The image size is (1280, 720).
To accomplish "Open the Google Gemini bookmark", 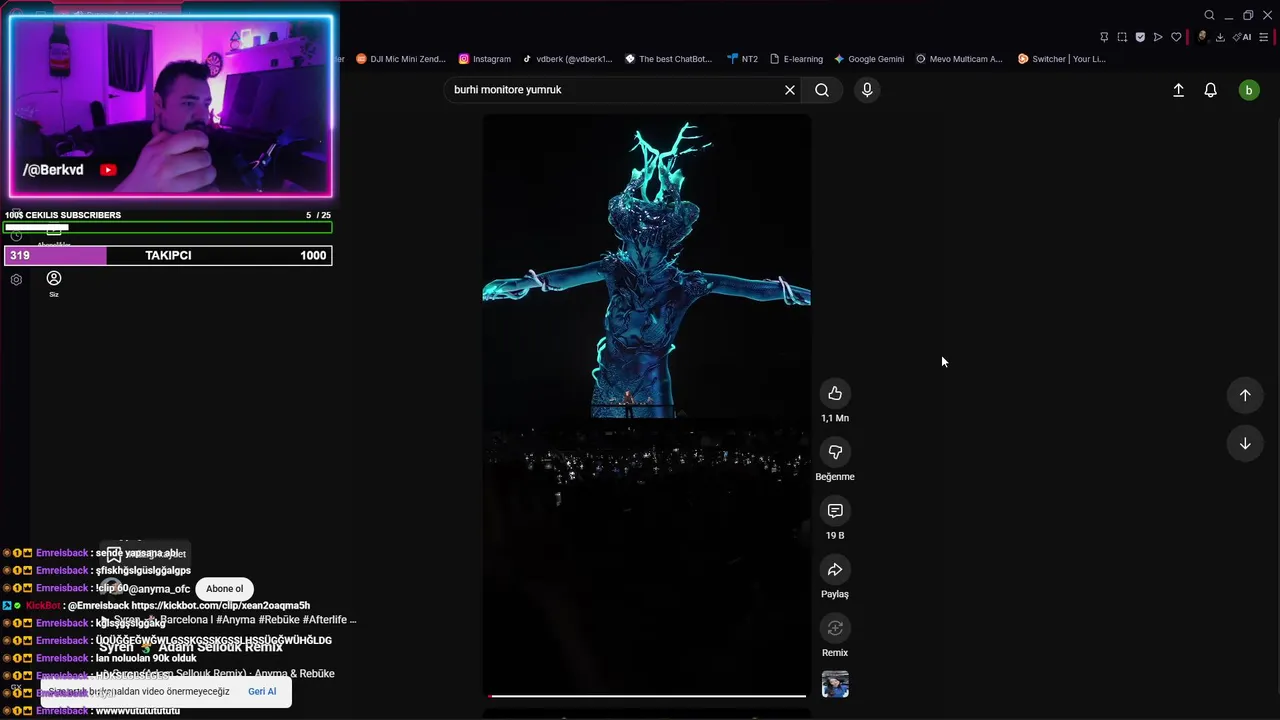I will tap(869, 59).
